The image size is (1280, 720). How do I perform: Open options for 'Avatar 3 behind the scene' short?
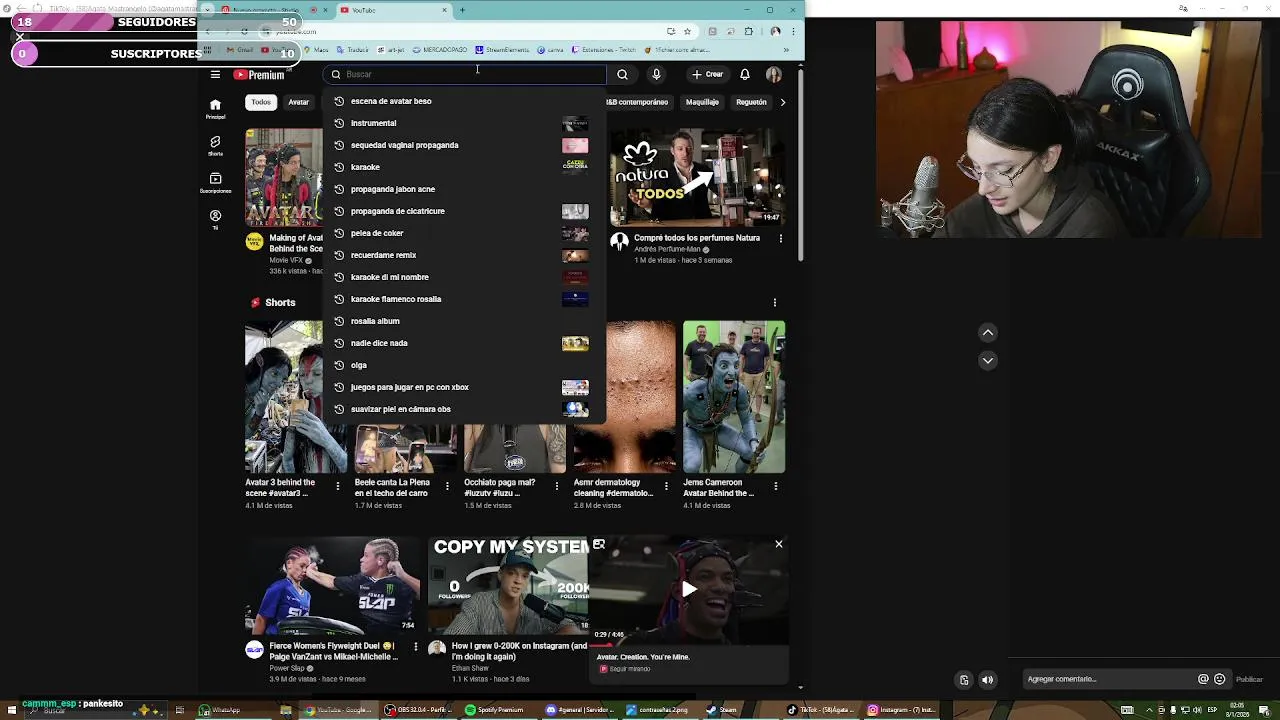(x=338, y=486)
